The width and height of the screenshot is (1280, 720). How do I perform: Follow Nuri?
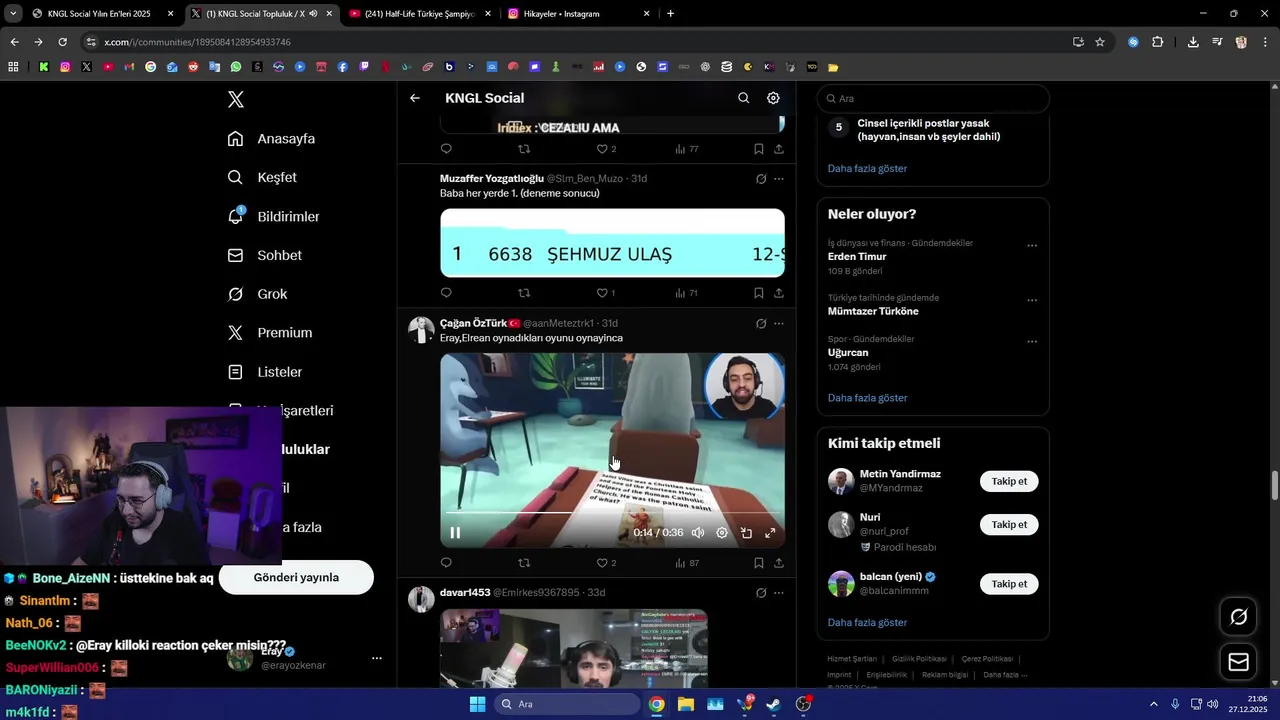tap(1009, 524)
